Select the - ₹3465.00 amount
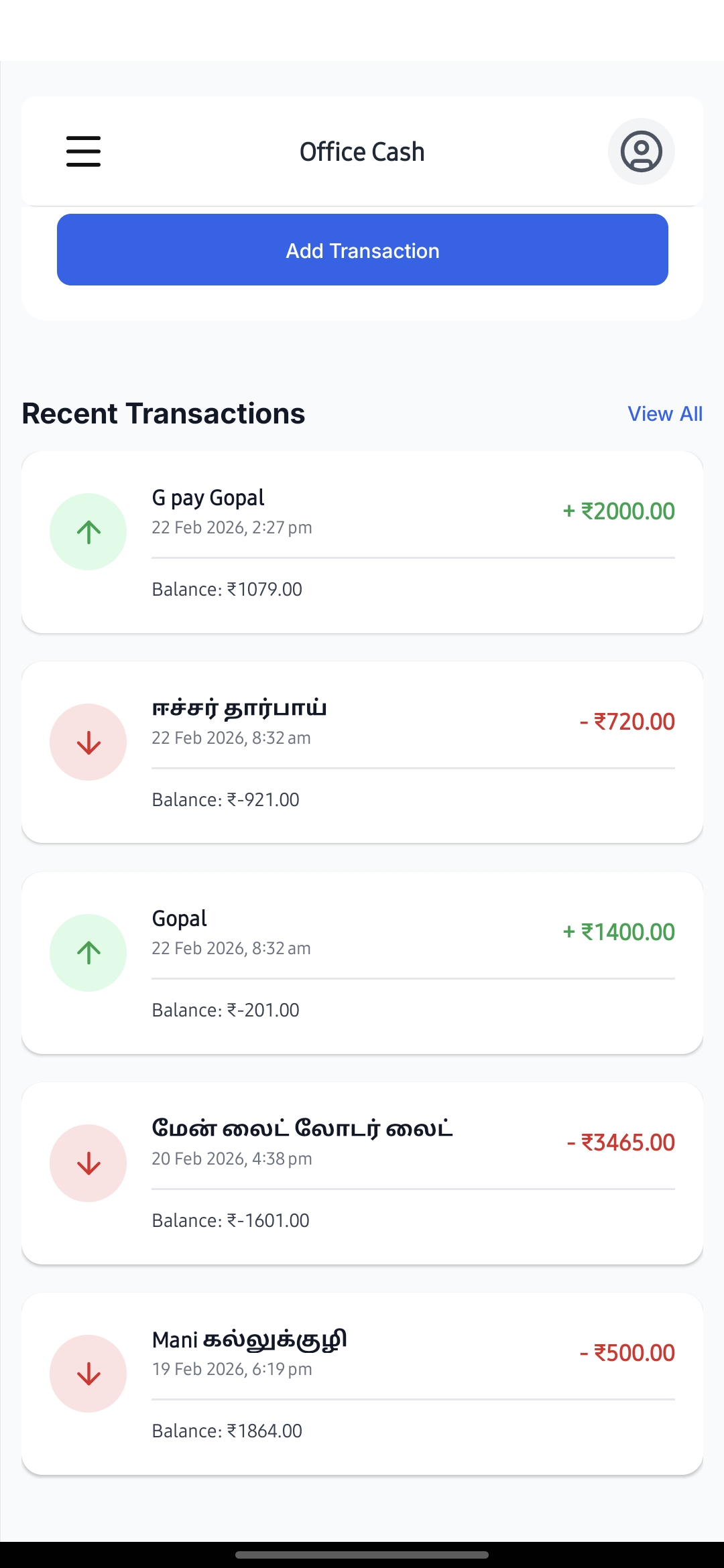 (620, 1142)
